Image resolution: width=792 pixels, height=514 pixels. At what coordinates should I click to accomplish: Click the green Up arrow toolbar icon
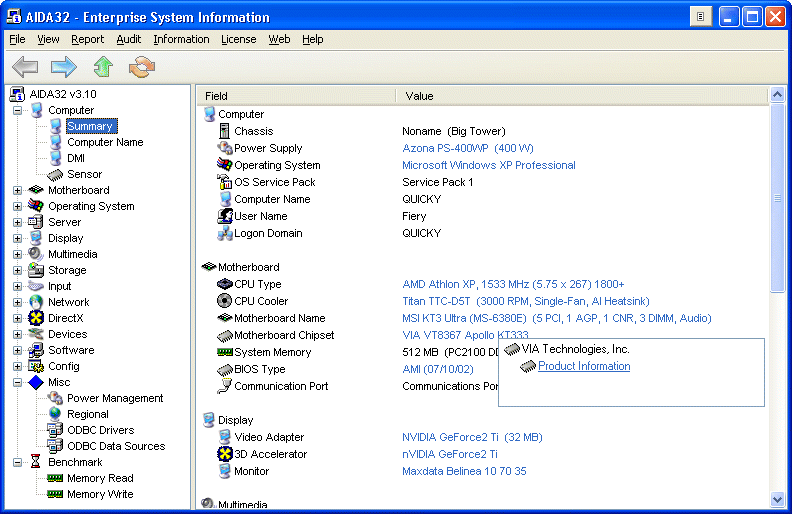[103, 67]
